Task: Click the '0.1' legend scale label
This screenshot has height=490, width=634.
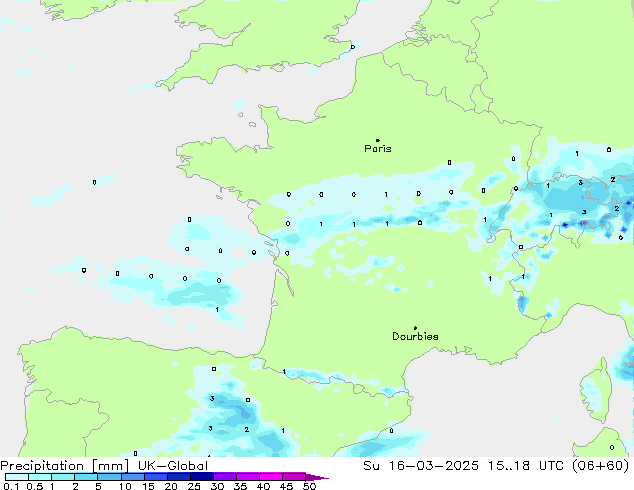Action: coord(11,486)
